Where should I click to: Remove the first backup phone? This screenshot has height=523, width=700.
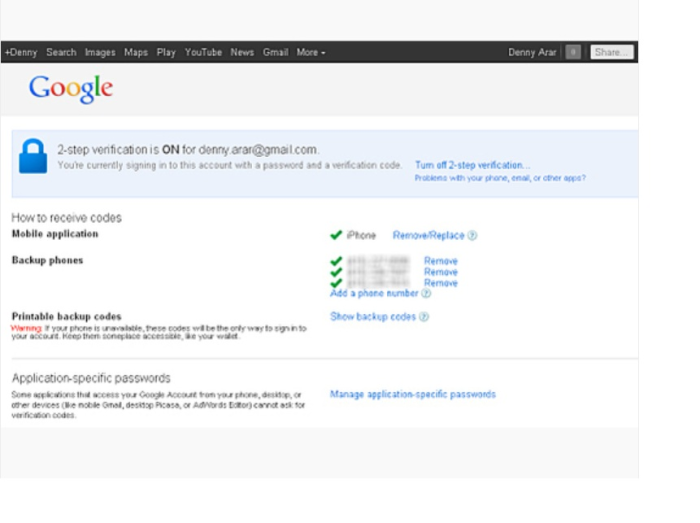click(441, 261)
